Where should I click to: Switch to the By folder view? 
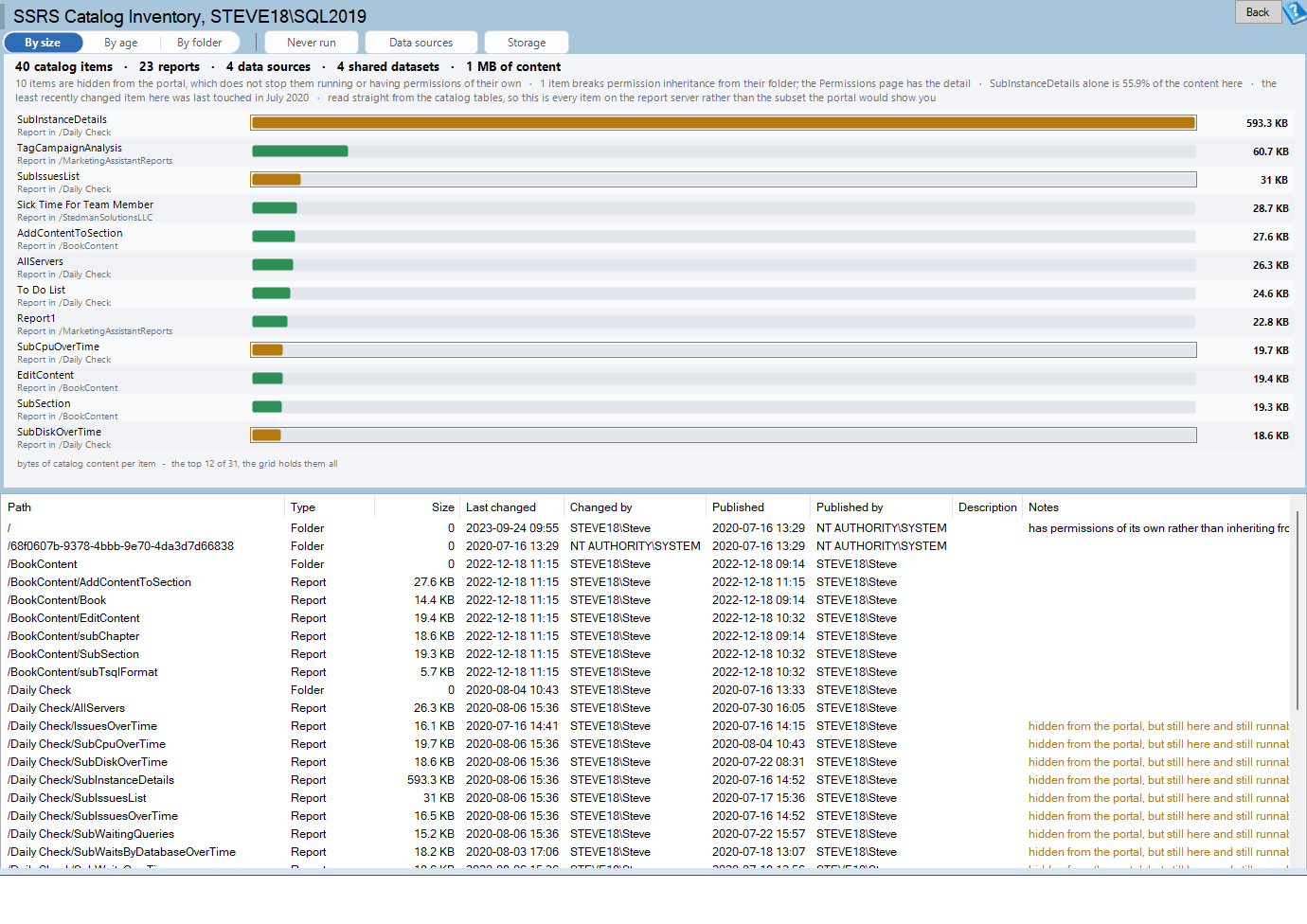click(199, 43)
